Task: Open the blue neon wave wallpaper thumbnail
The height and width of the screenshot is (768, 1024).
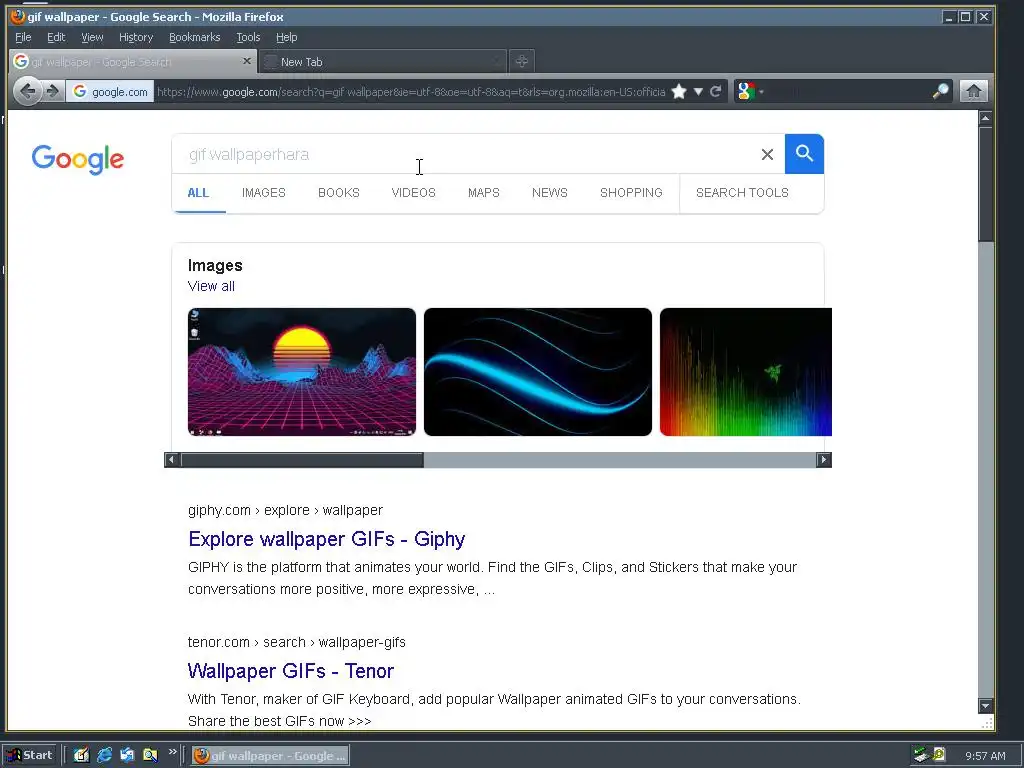Action: [x=537, y=372]
